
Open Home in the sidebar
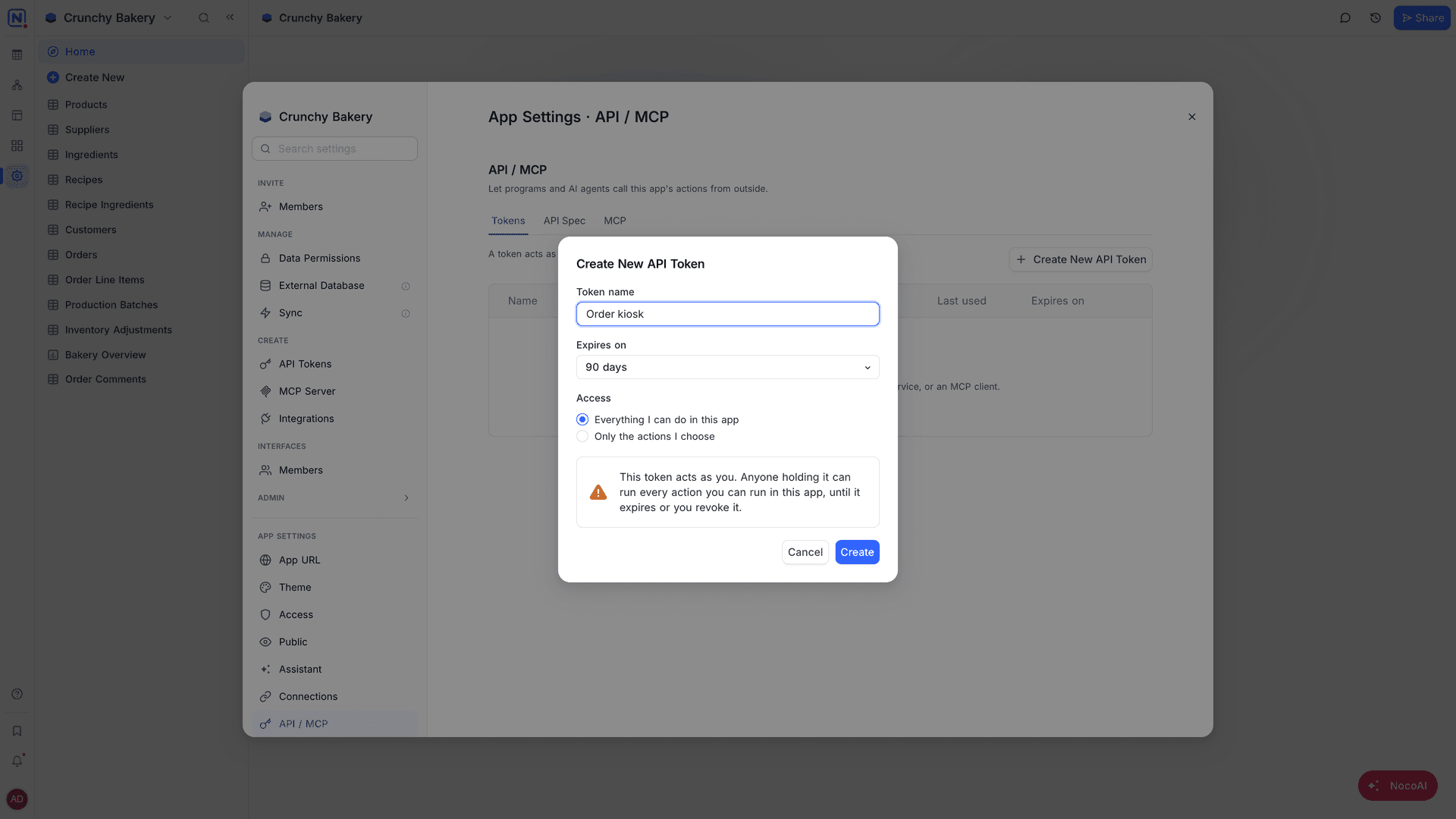[141, 52]
